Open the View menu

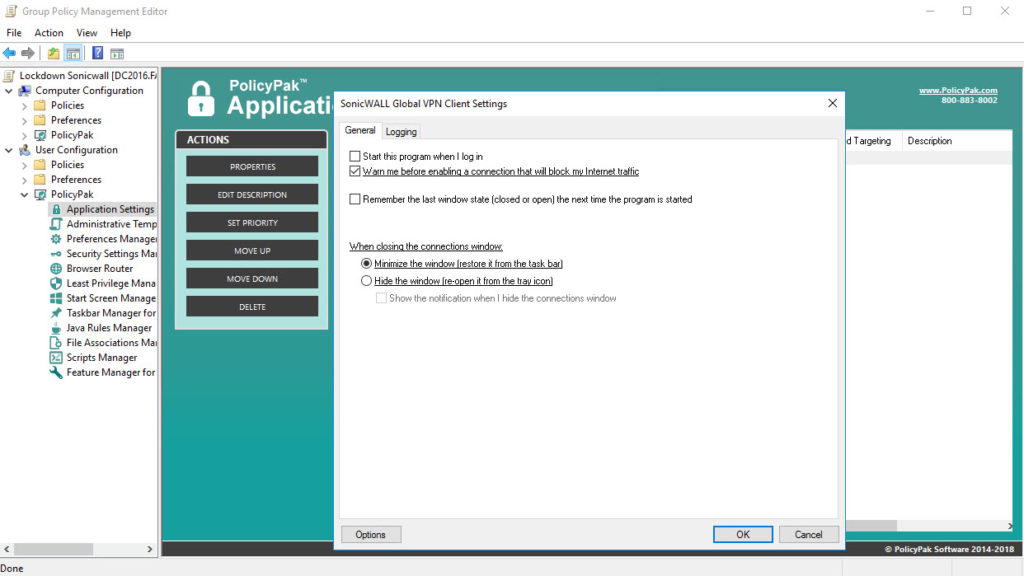click(87, 33)
